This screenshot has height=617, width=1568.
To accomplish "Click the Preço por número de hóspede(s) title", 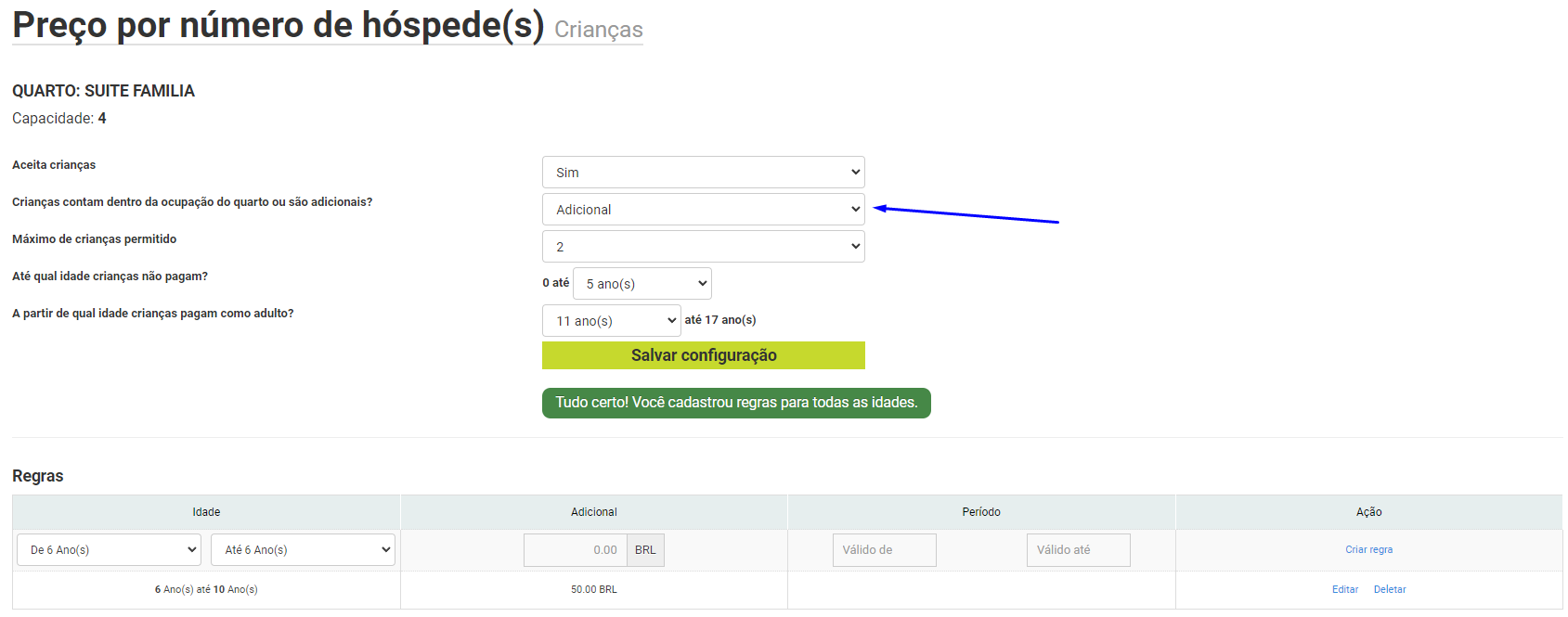I will [279, 25].
